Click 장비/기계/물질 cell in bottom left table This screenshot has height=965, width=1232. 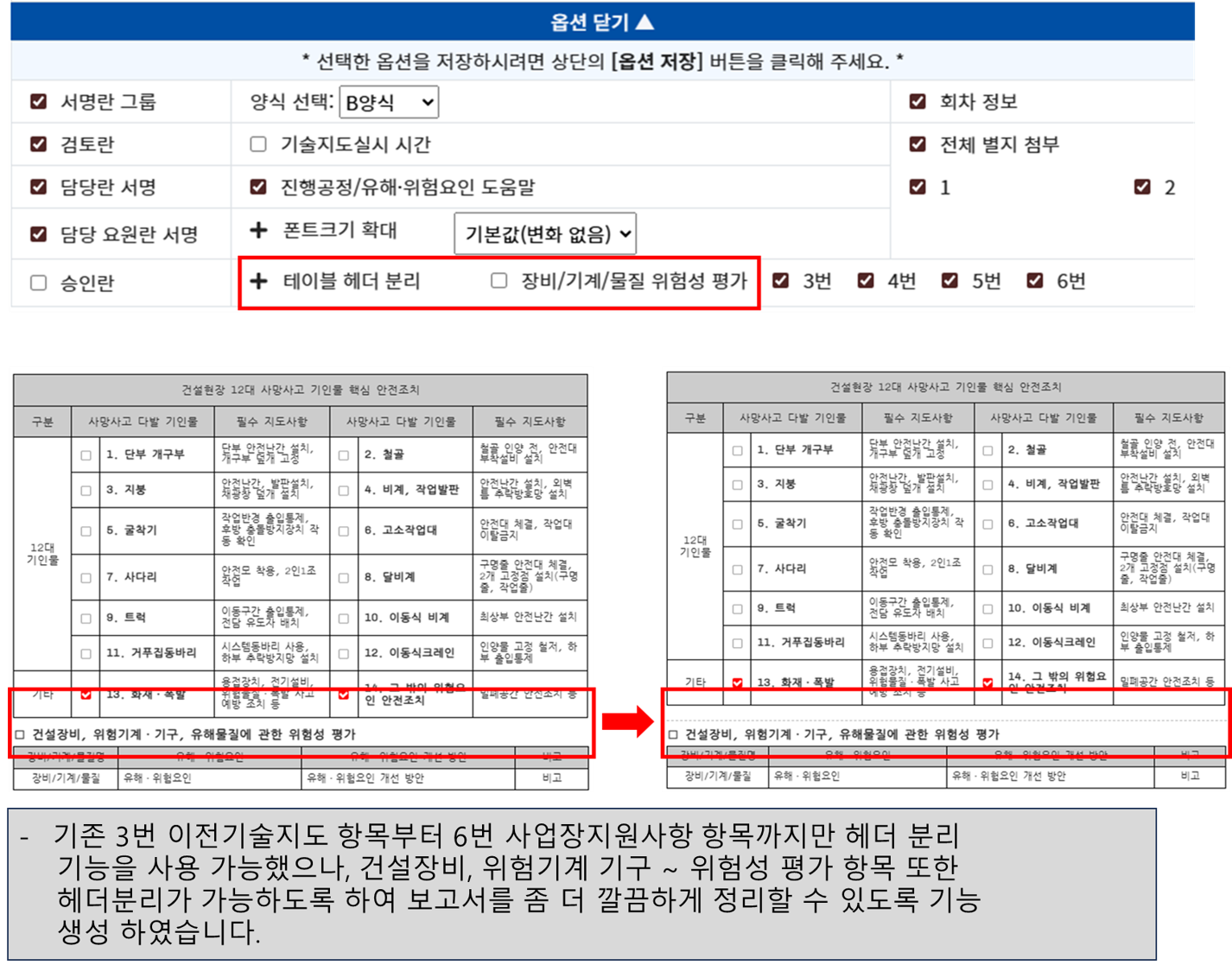[66, 778]
